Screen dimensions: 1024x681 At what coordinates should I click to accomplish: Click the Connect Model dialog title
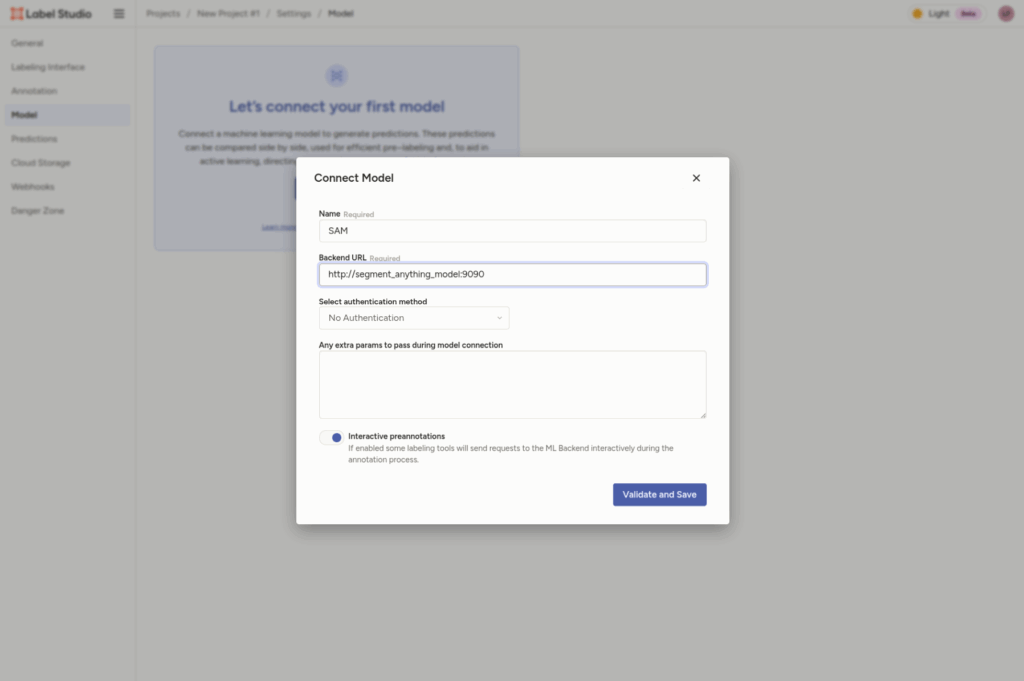coord(354,178)
